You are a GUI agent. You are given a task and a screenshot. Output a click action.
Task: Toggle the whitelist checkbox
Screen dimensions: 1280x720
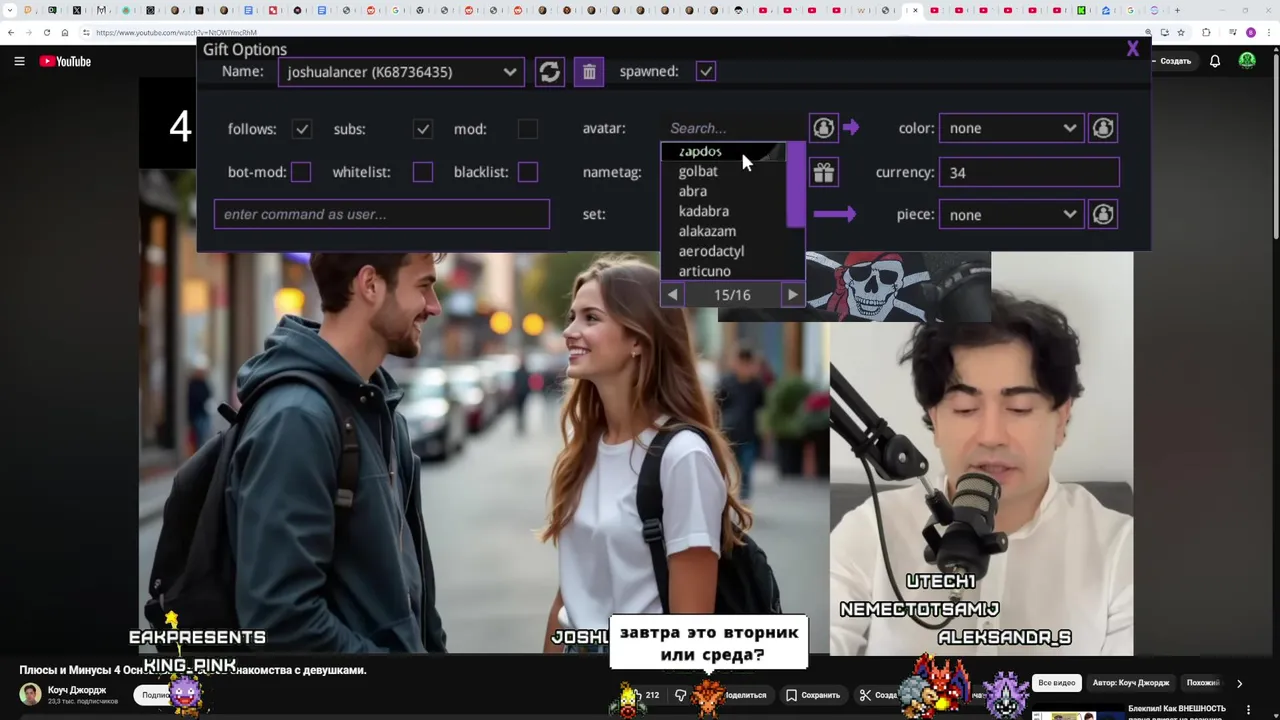[423, 172]
